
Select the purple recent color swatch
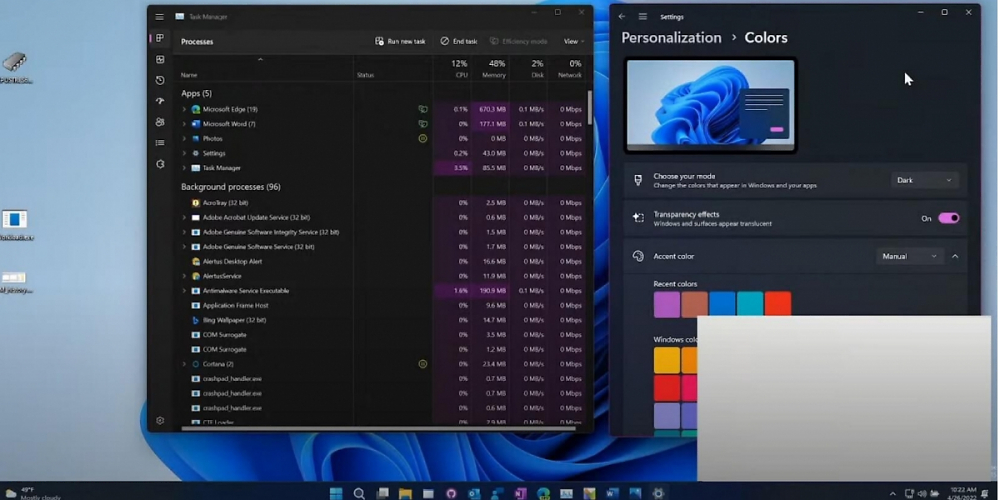(x=666, y=304)
